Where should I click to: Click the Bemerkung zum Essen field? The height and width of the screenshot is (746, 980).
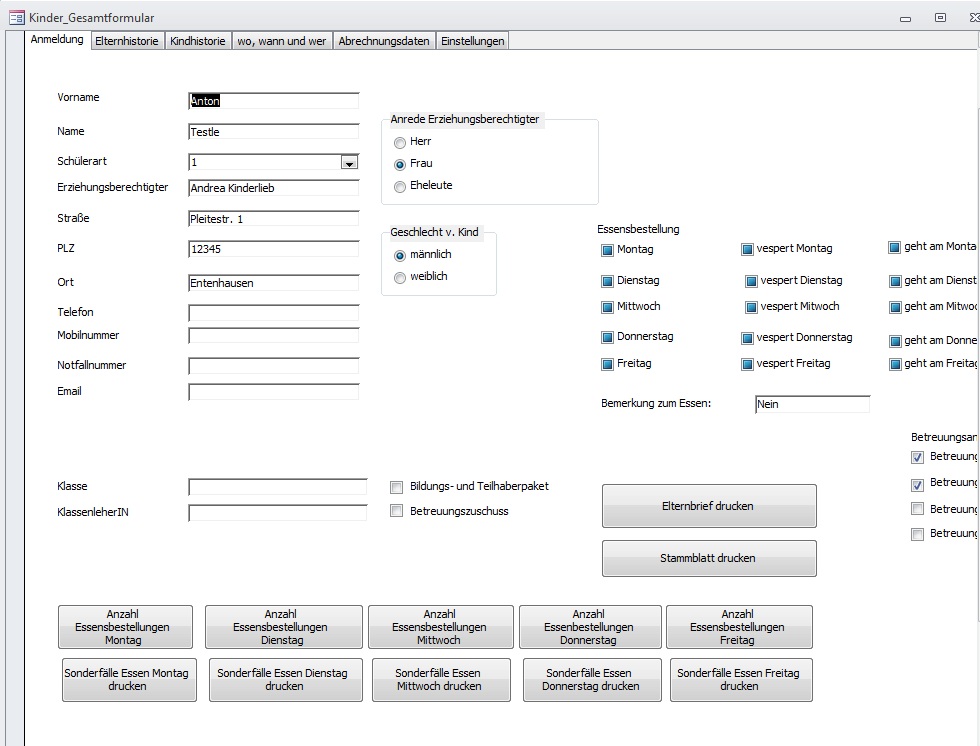pos(812,404)
